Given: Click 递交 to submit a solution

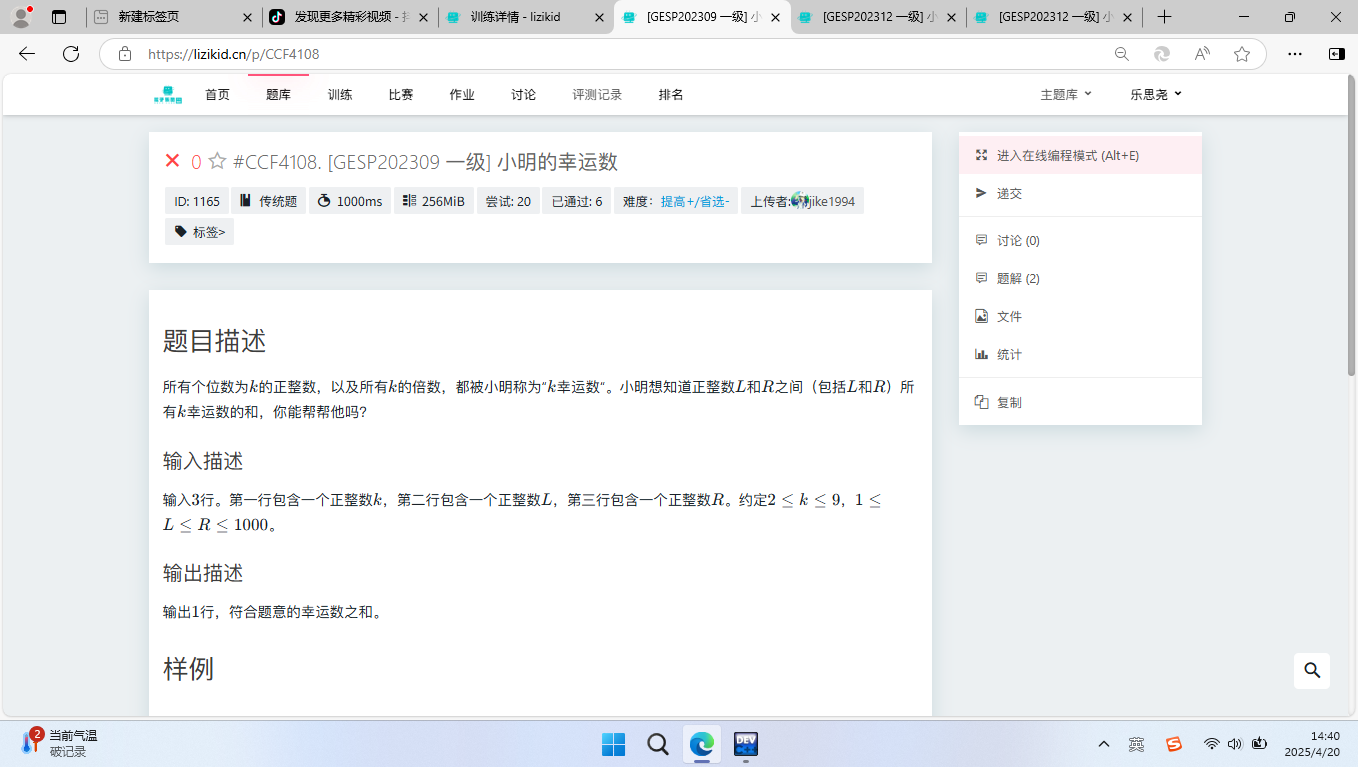Looking at the screenshot, I should 1009,194.
